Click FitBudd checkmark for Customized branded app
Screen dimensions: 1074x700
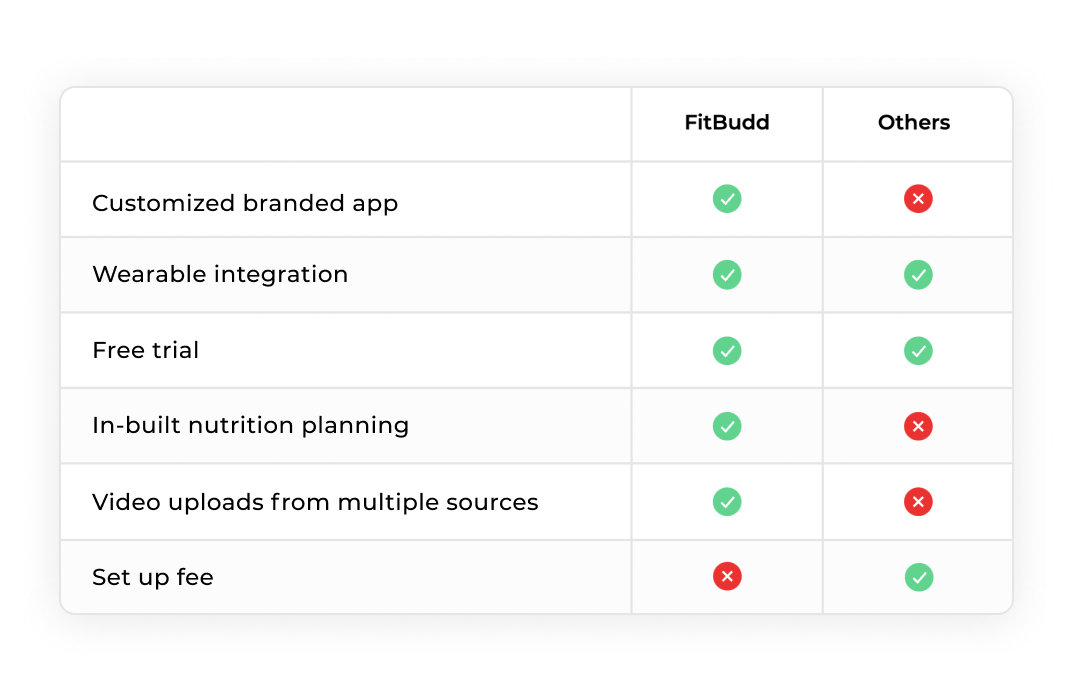click(727, 199)
